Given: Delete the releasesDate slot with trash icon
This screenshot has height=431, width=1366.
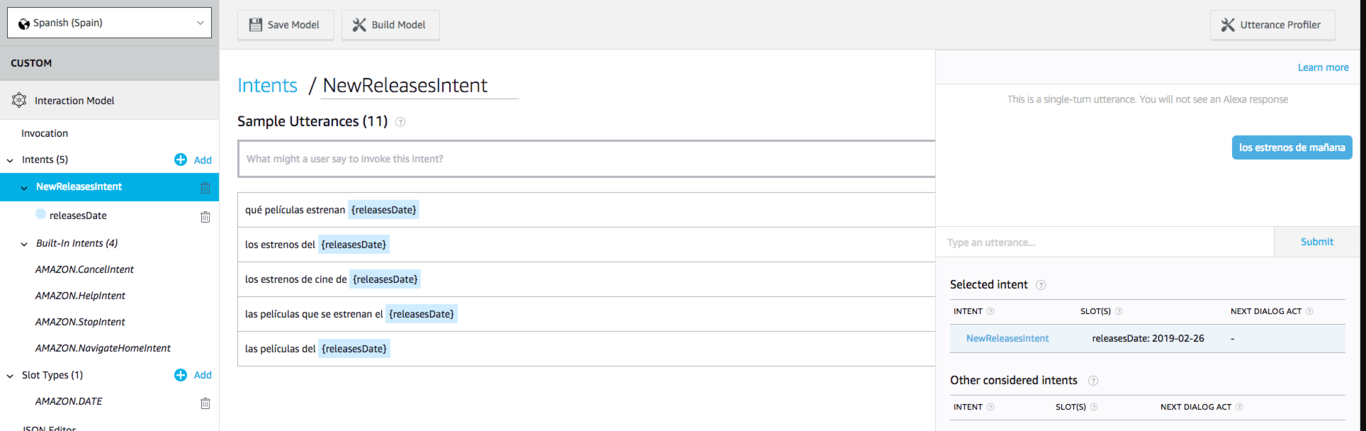Looking at the screenshot, I should 205,216.
